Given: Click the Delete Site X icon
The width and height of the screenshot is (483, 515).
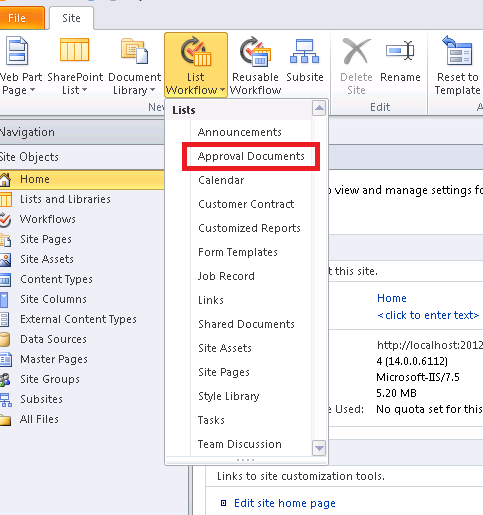Looking at the screenshot, I should click(x=356, y=51).
